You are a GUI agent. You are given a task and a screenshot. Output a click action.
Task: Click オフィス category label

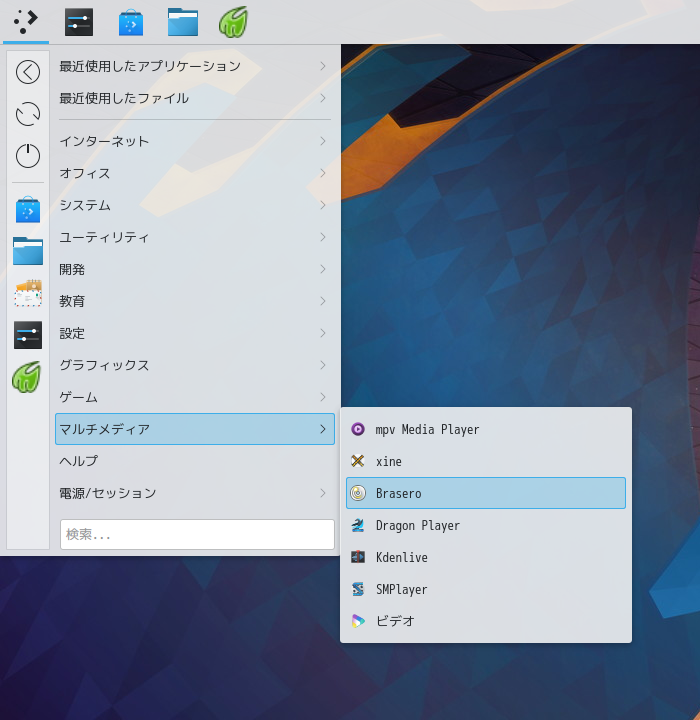point(85,173)
